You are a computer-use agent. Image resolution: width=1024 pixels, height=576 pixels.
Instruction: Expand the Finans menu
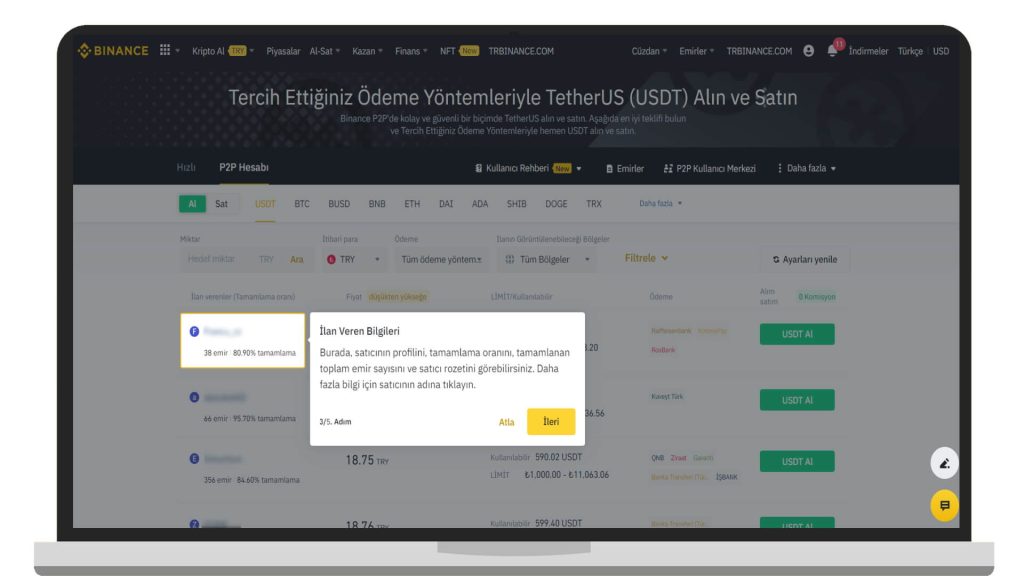click(411, 51)
